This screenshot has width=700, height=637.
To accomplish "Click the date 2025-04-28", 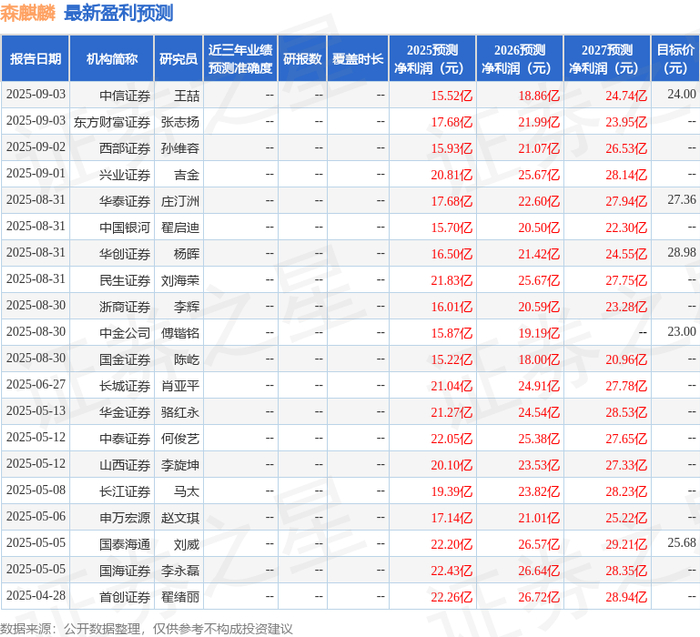I will click(36, 595).
